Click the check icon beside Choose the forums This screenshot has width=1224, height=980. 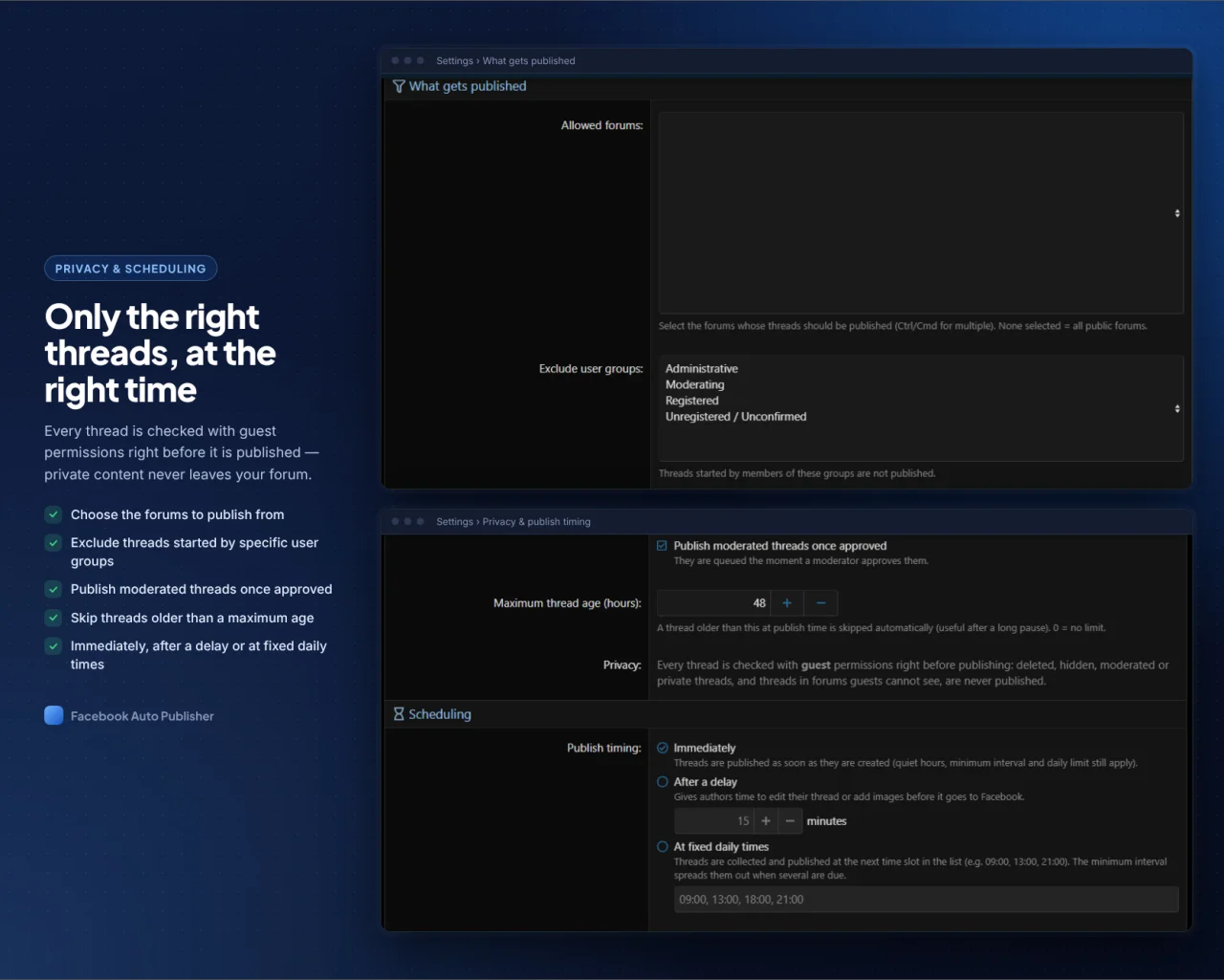pyautogui.click(x=54, y=514)
